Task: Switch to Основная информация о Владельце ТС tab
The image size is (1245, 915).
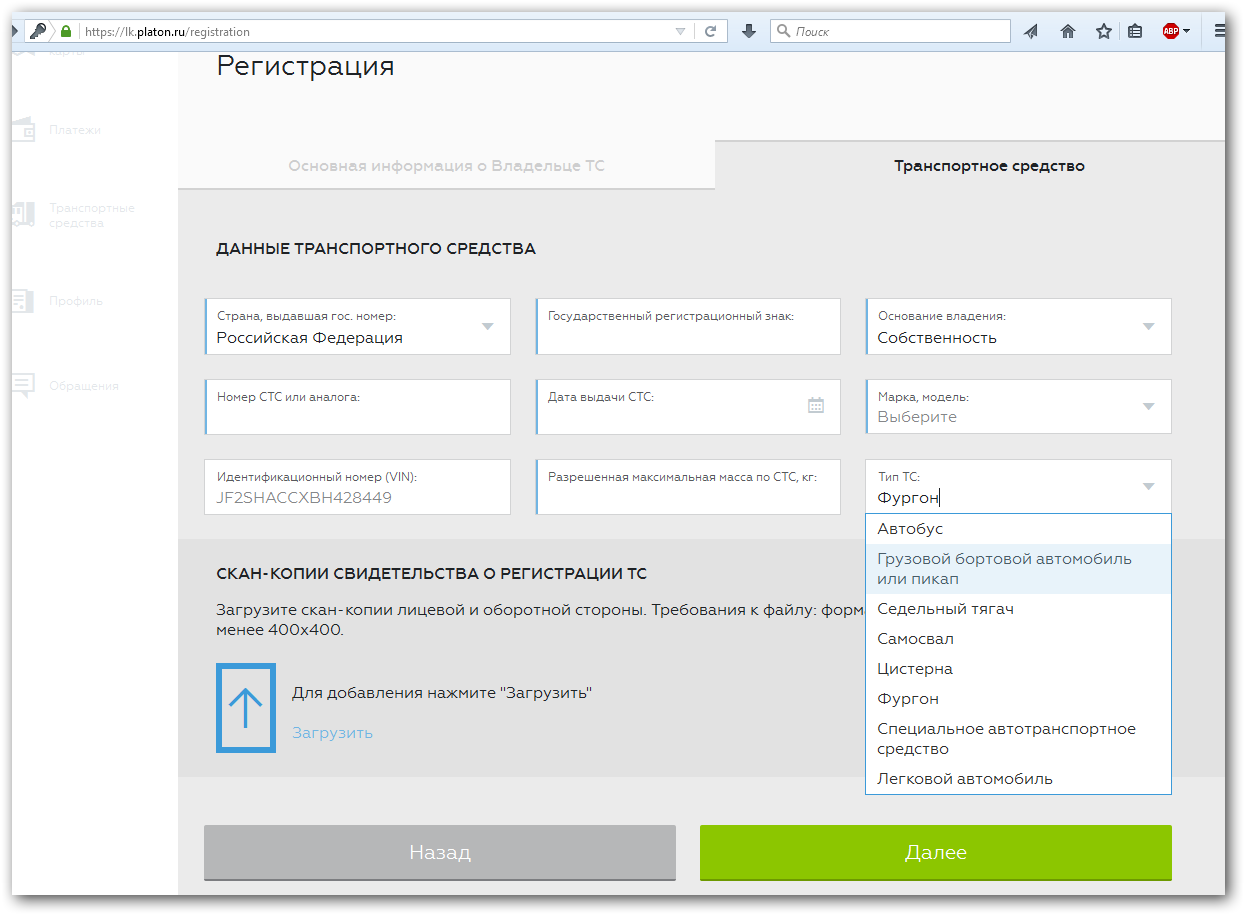Action: coord(446,166)
